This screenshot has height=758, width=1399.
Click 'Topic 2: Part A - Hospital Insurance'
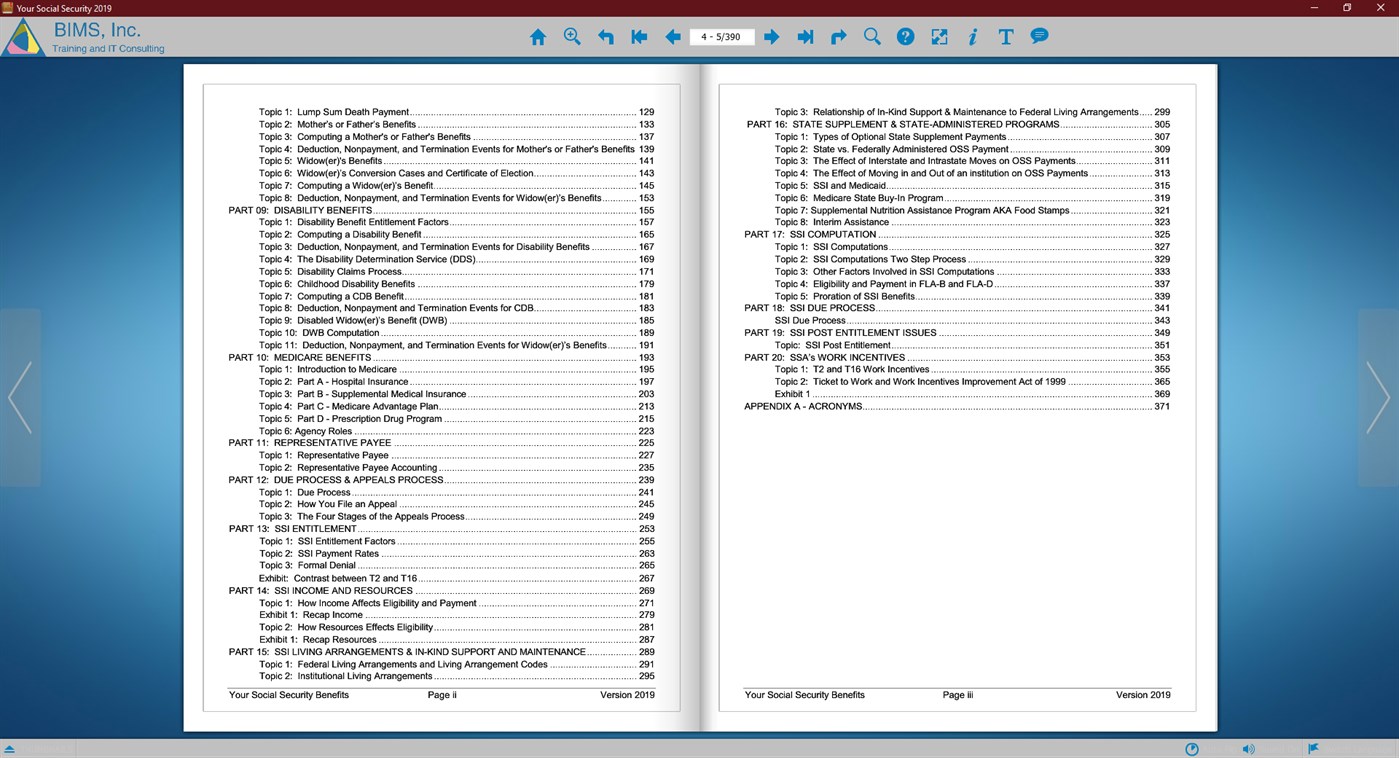456,382
